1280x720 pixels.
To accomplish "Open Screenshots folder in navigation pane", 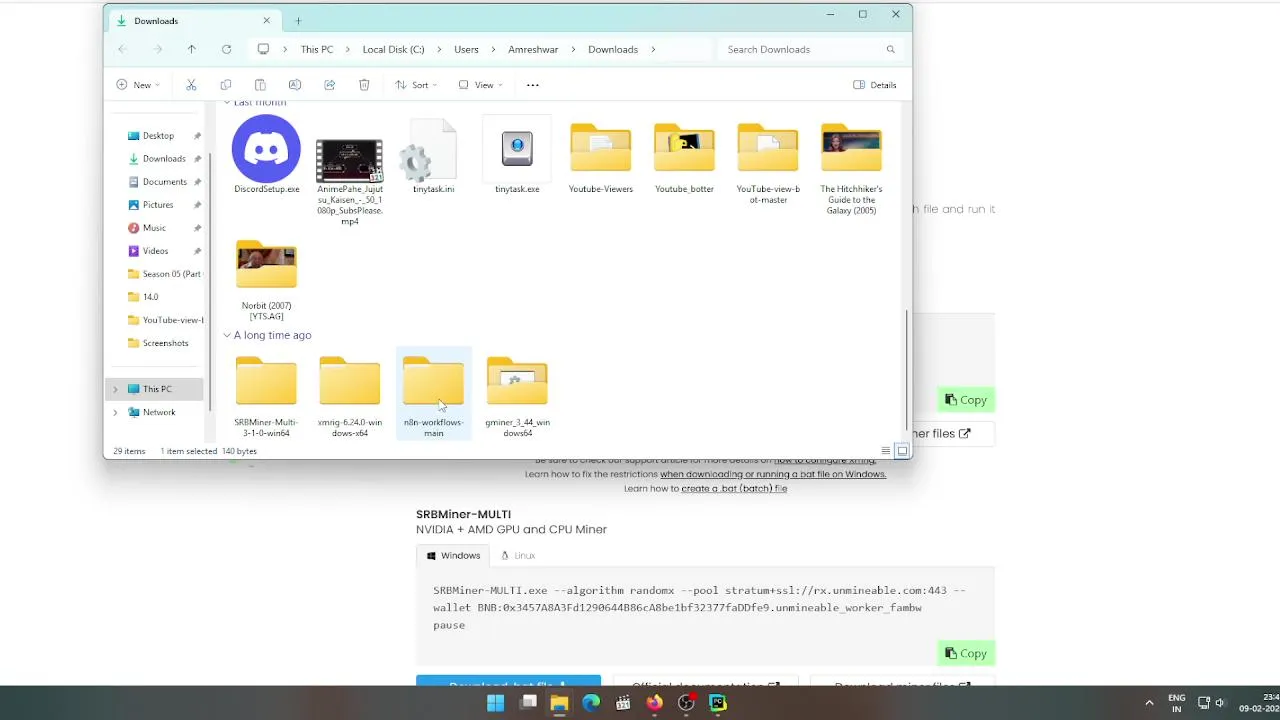I will click(x=165, y=343).
